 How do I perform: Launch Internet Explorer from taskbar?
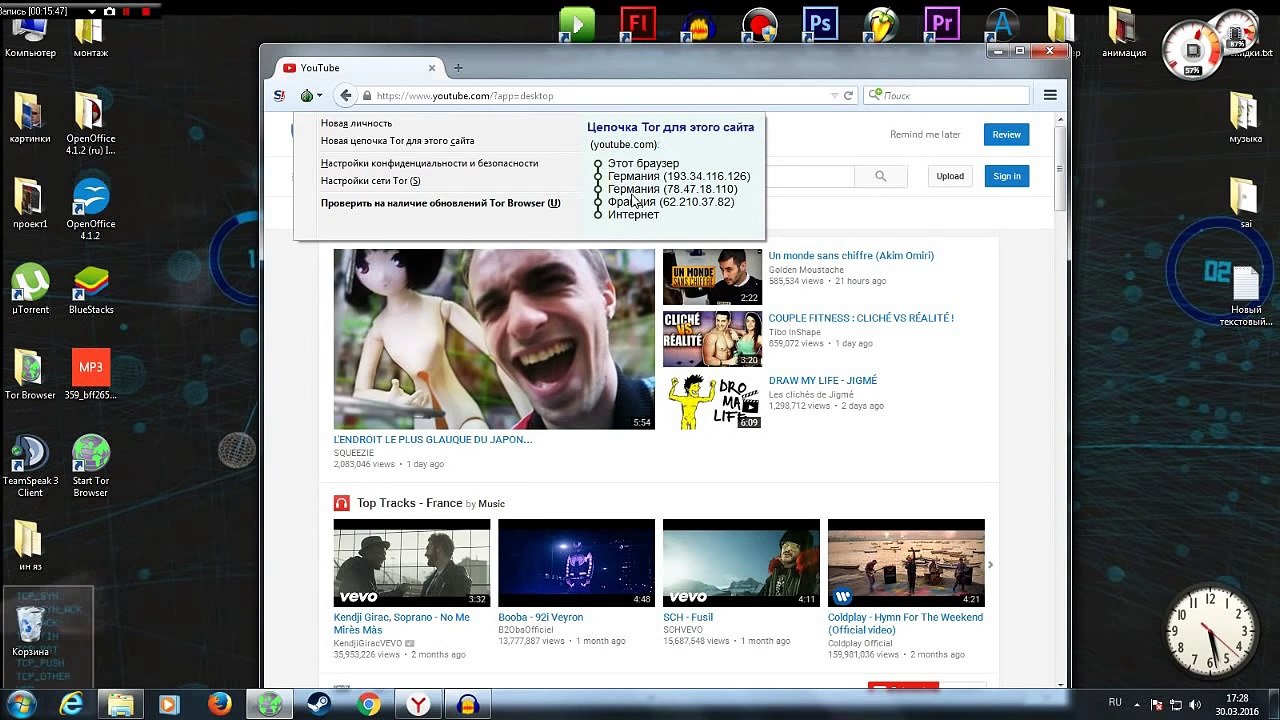[x=71, y=704]
